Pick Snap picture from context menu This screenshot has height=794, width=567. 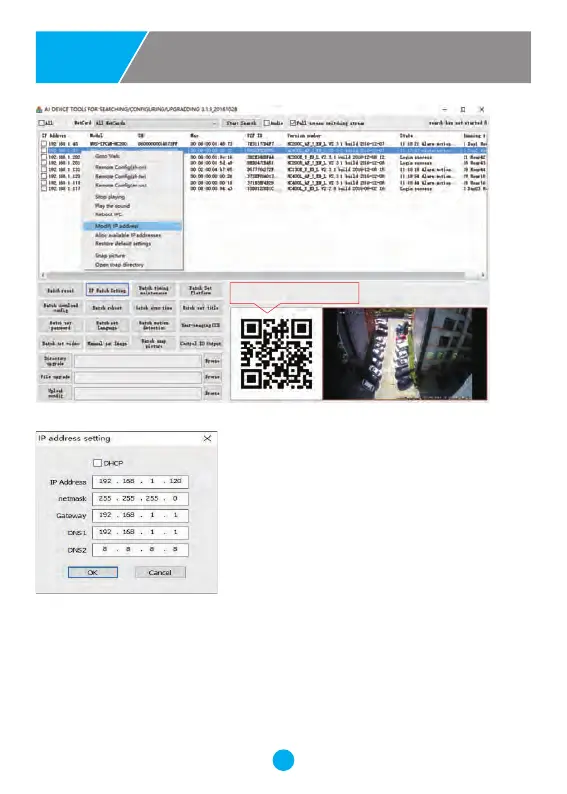tap(110, 256)
